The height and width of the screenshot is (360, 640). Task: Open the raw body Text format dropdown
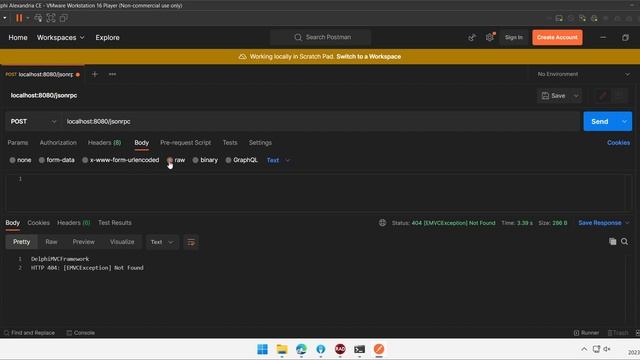point(278,160)
